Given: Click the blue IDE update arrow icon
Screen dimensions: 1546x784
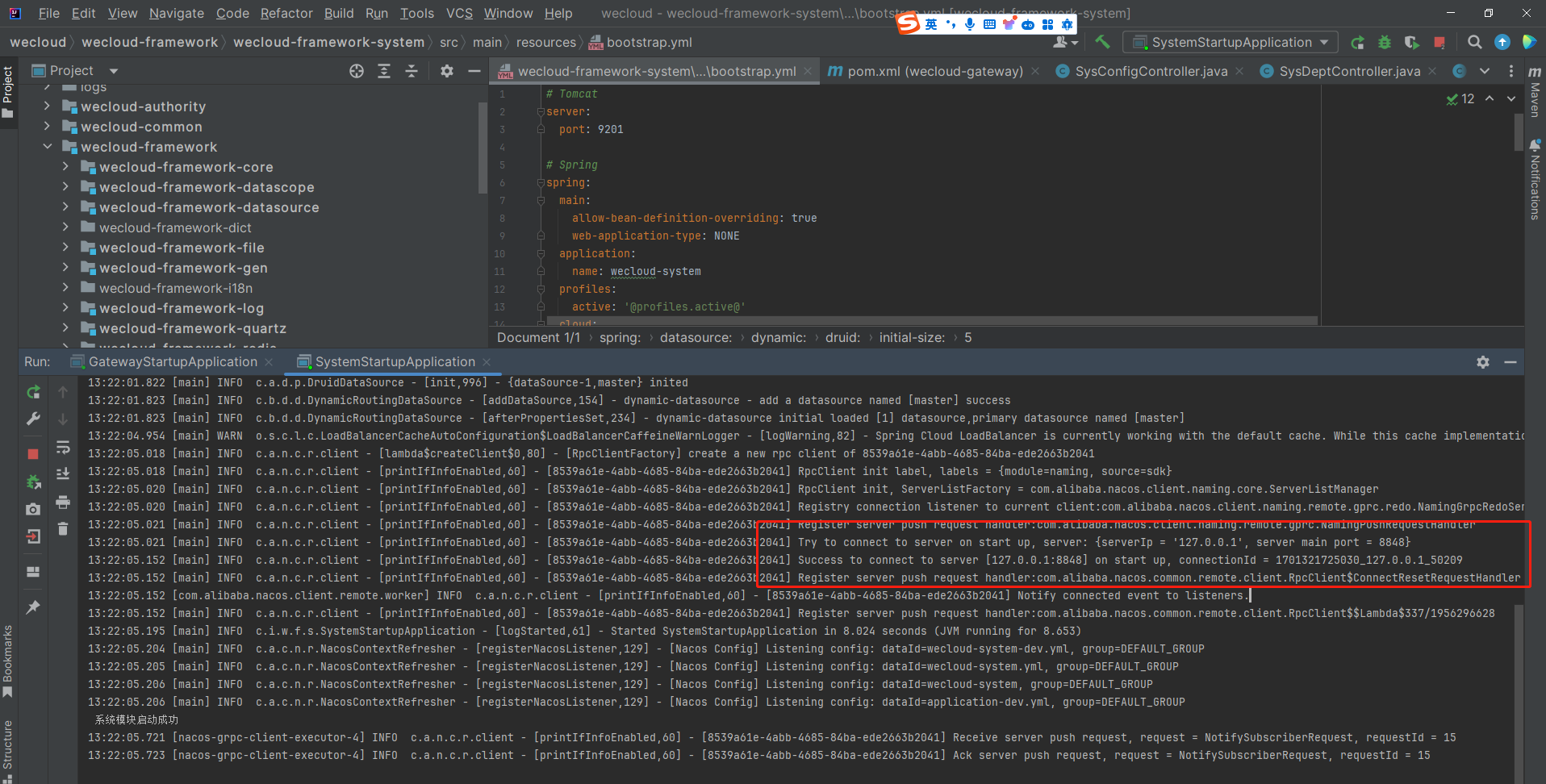Looking at the screenshot, I should coord(1502,42).
